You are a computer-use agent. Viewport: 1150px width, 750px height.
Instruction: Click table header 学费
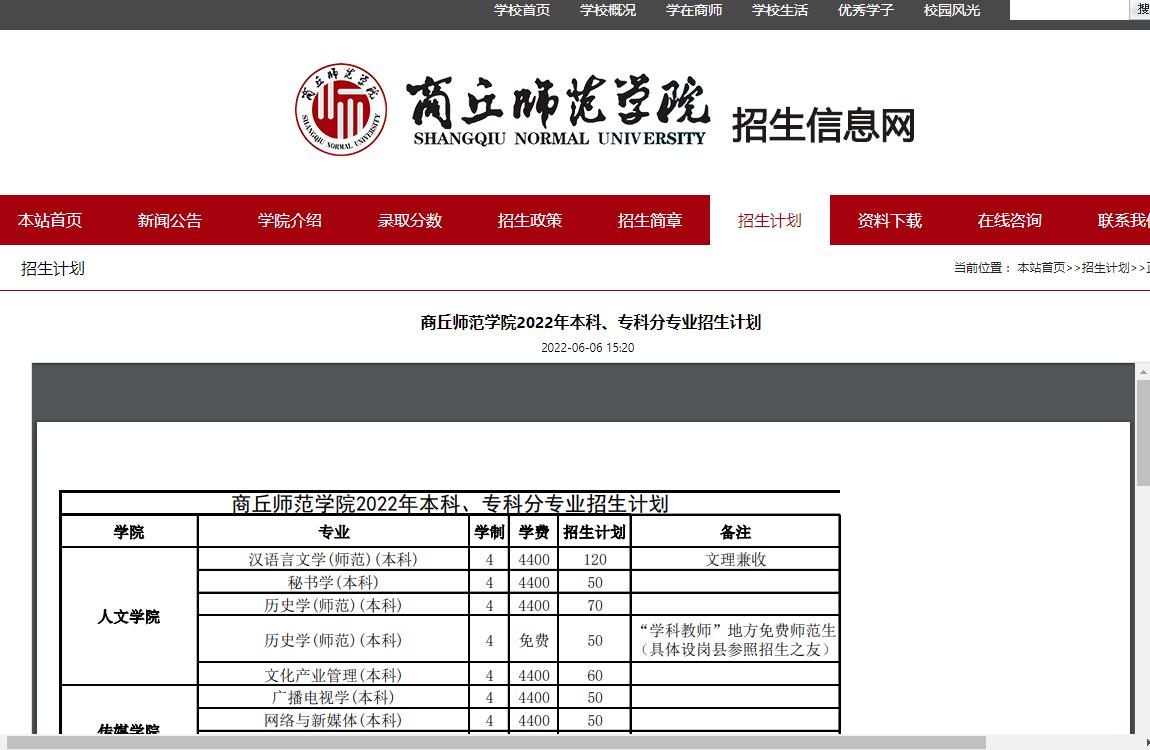click(534, 532)
